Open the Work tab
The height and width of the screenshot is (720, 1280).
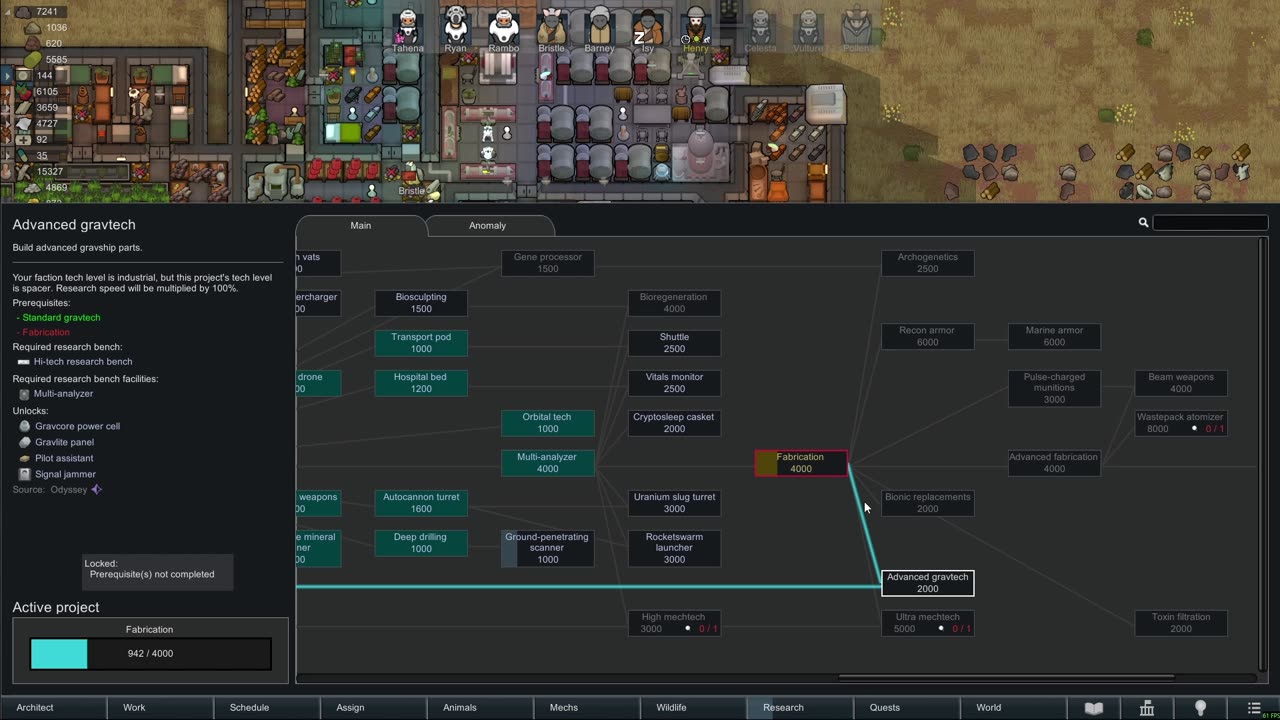[x=160, y=708]
